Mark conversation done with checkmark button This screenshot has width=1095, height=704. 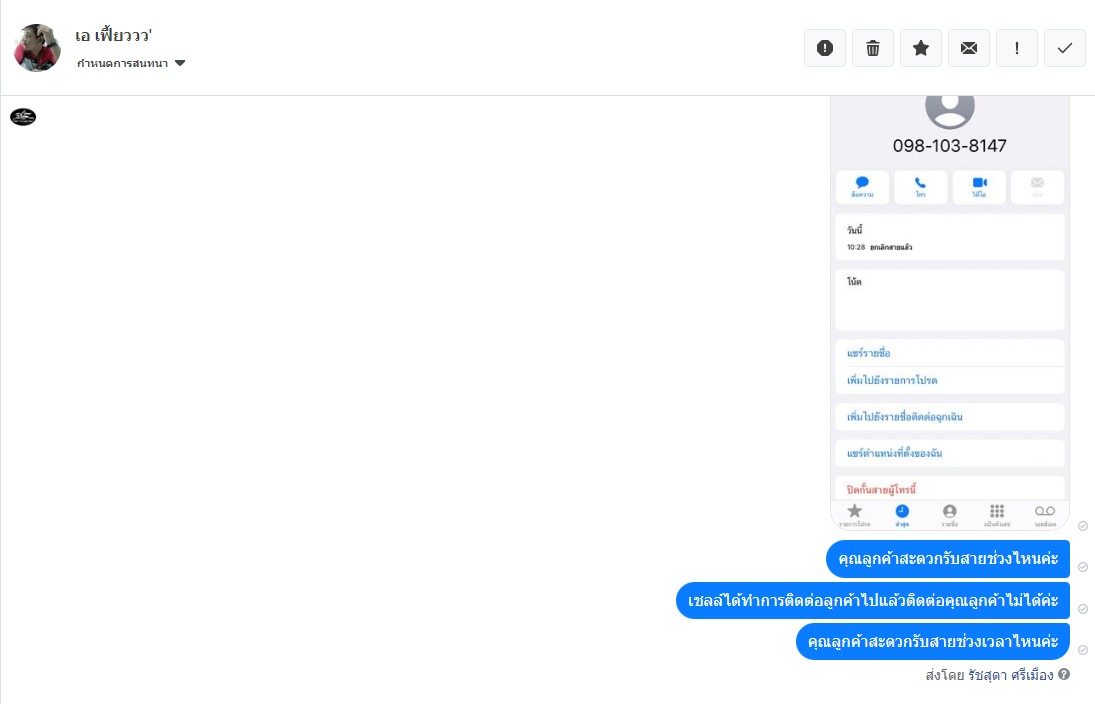point(1065,48)
